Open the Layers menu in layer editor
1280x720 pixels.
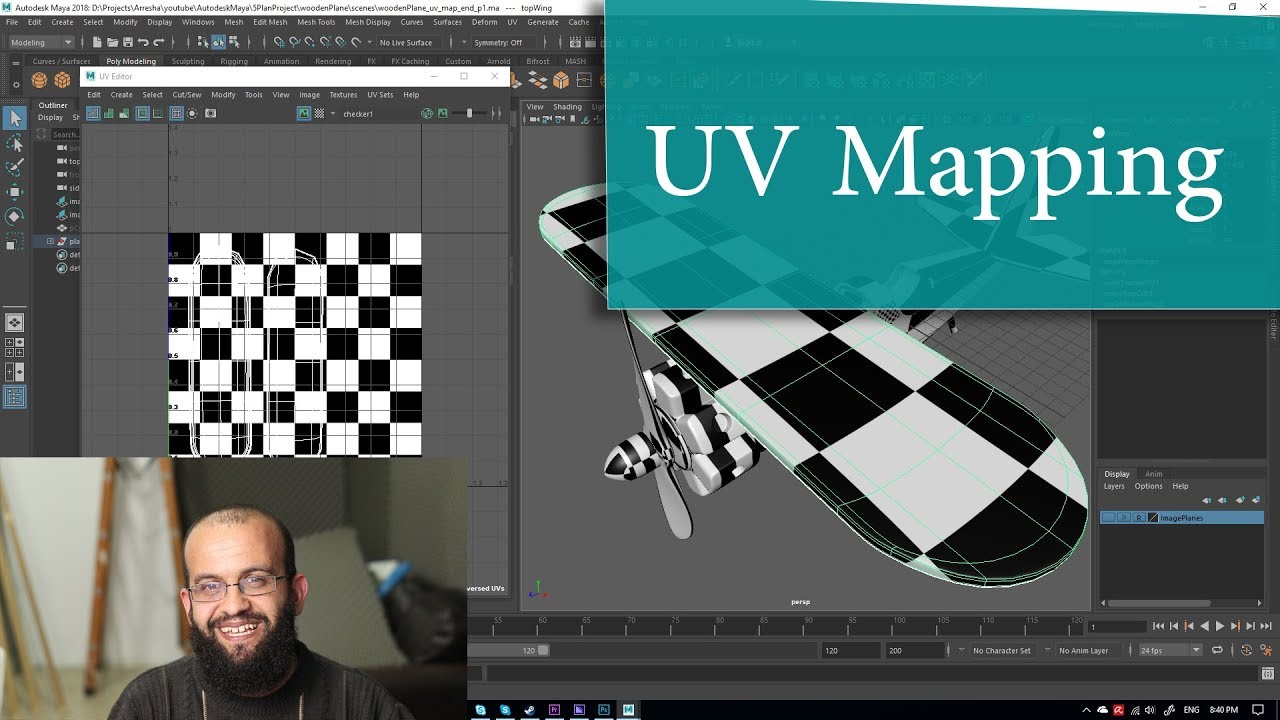[x=1114, y=486]
